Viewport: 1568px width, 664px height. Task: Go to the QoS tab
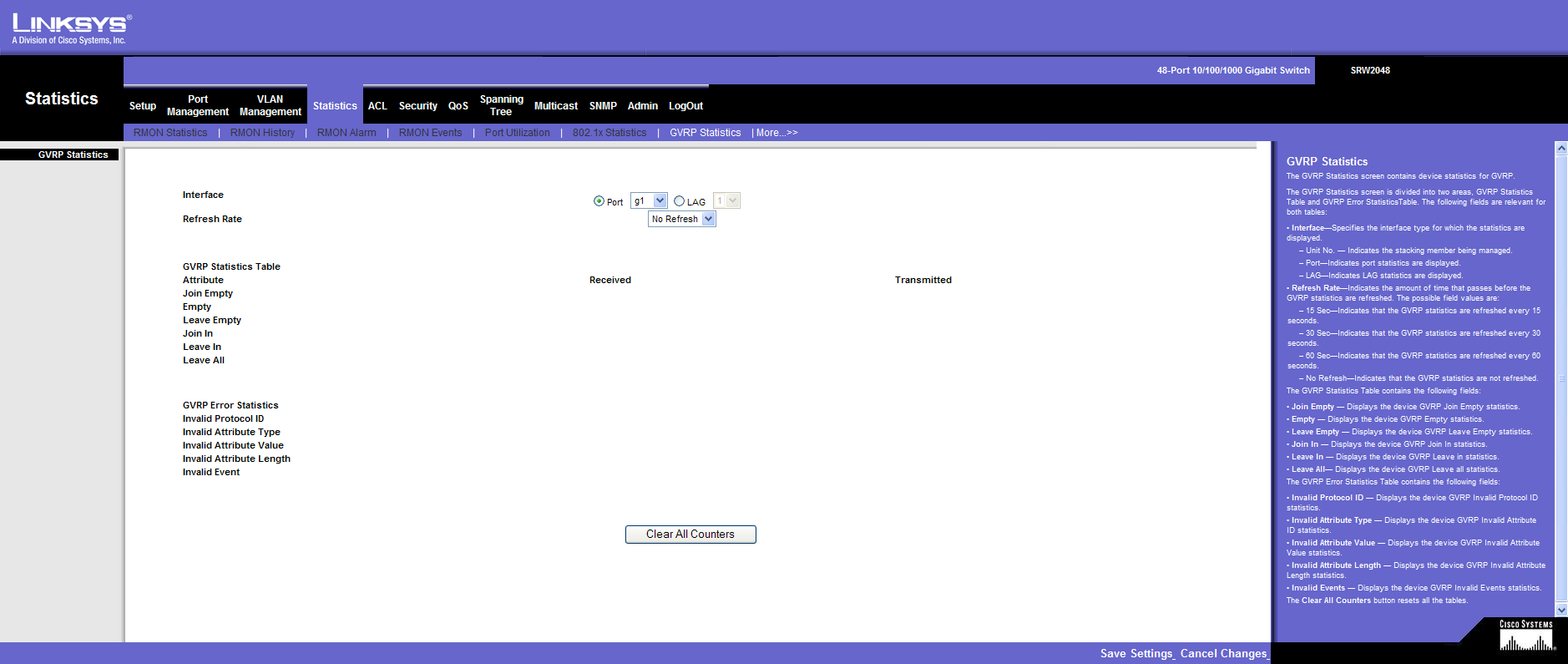[x=458, y=106]
